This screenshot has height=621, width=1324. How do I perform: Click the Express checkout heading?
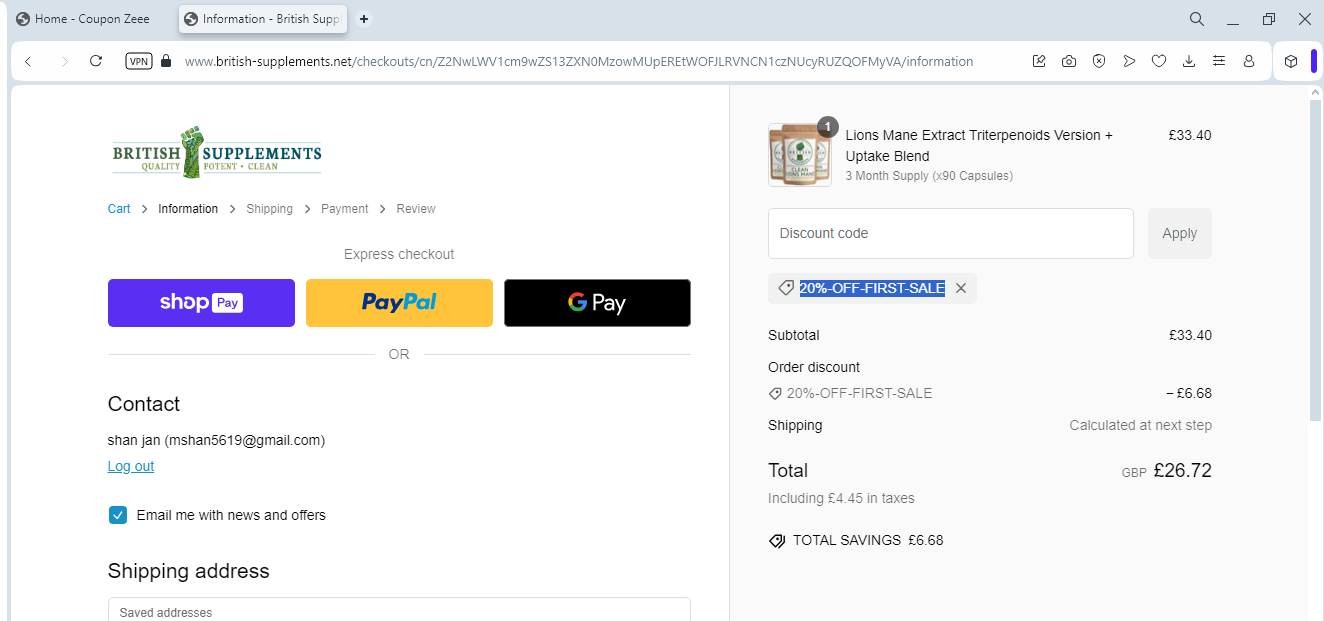point(399,254)
